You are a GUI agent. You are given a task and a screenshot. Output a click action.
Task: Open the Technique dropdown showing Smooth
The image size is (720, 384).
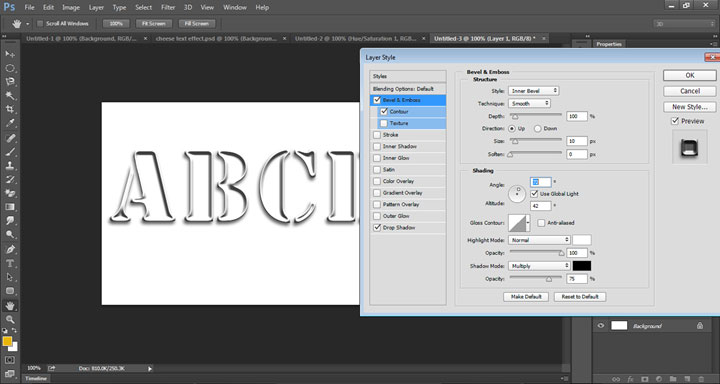tap(529, 104)
